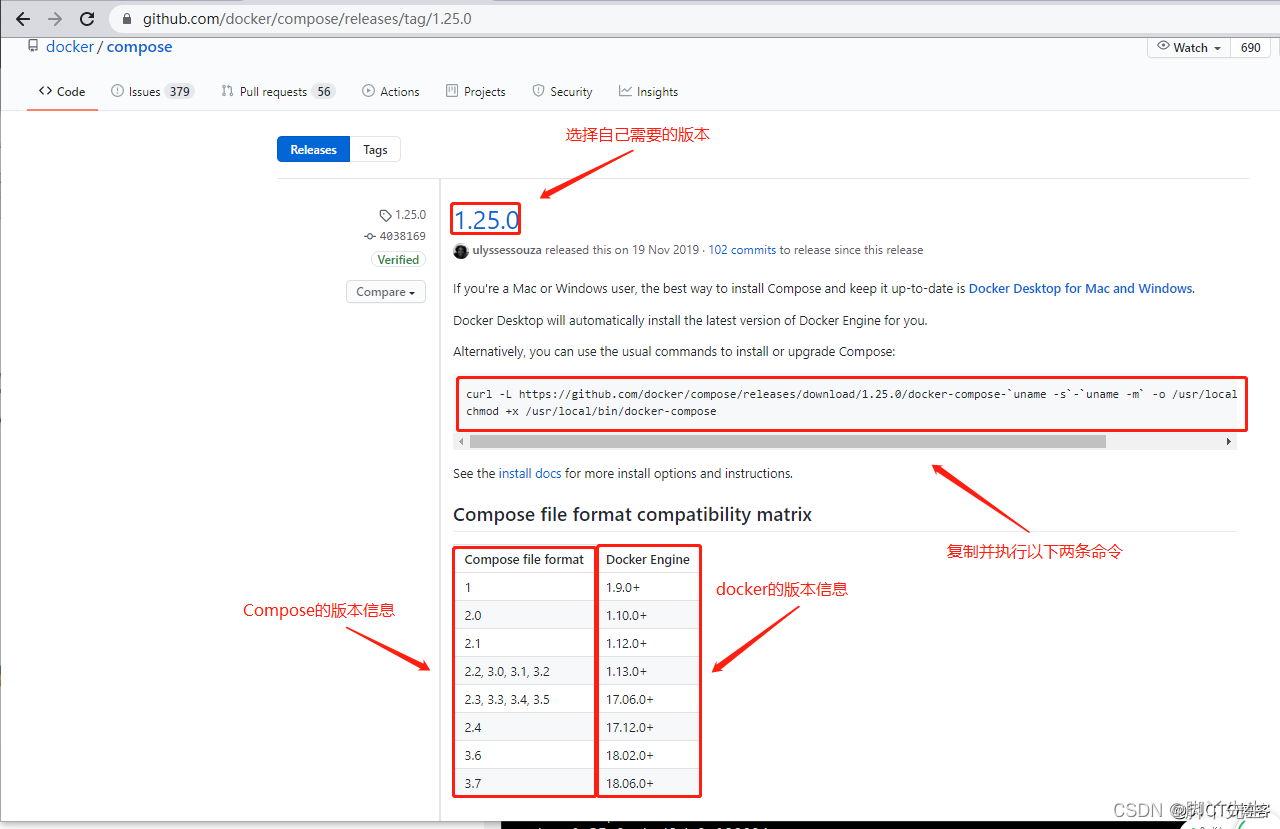Open the compose repository link
The width and height of the screenshot is (1280, 829).
pyautogui.click(x=139, y=47)
